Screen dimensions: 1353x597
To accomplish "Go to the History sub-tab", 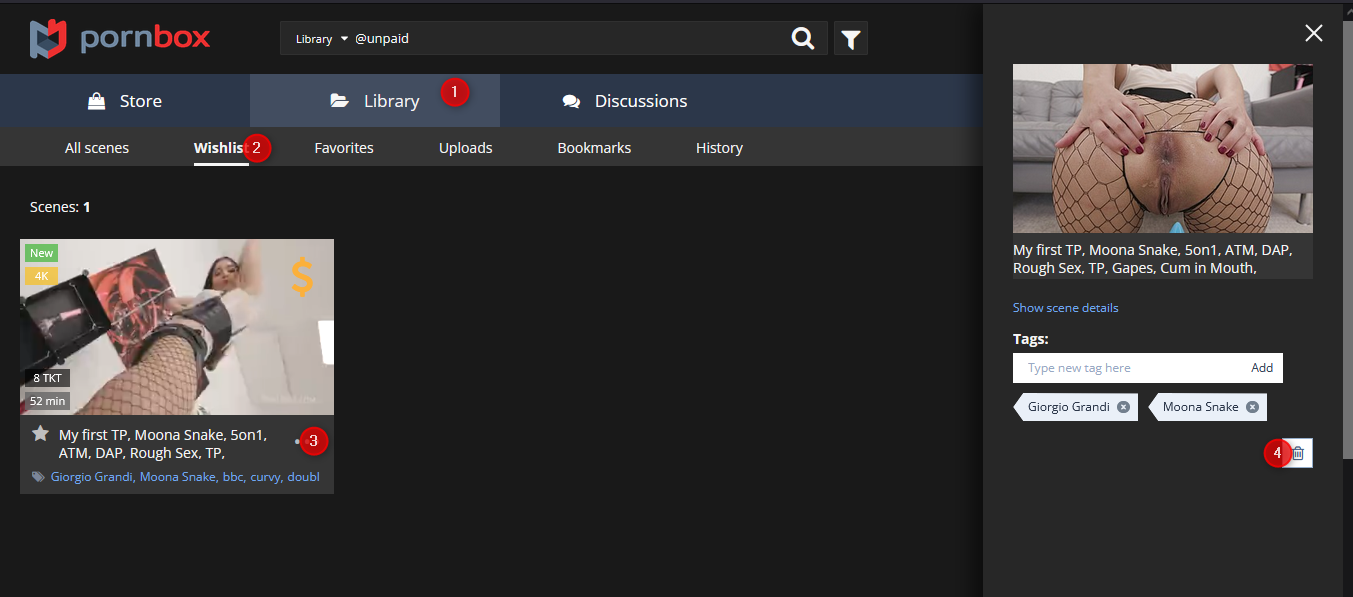I will [x=719, y=148].
